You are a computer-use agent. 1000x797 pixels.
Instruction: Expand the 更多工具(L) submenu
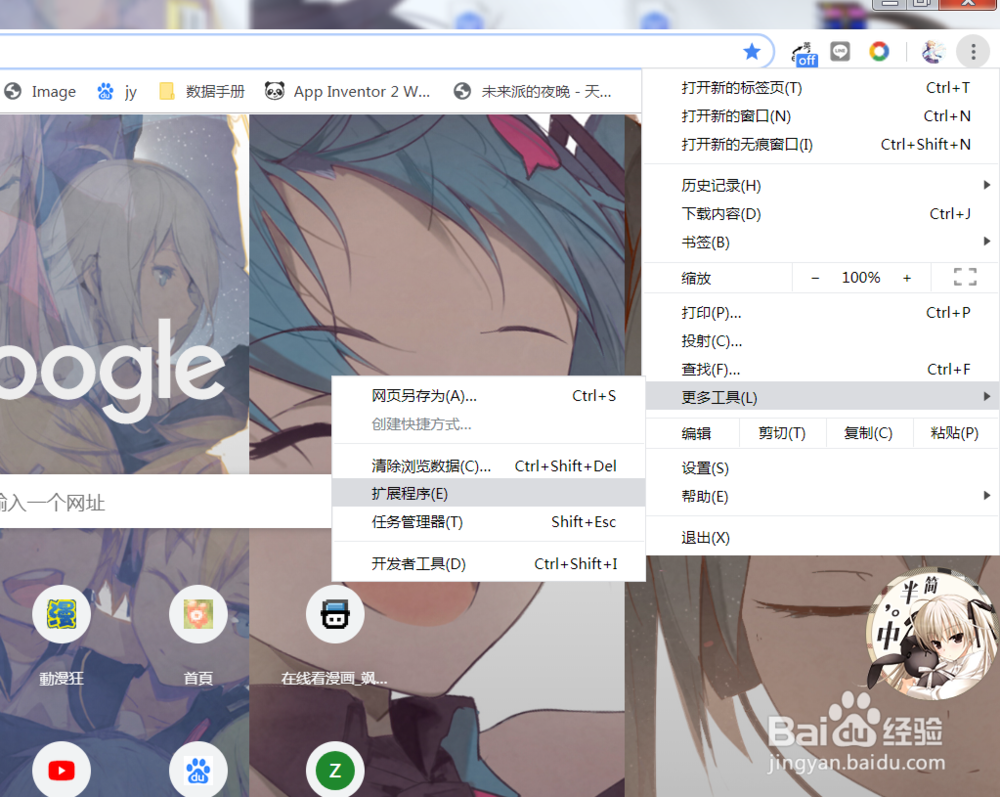821,397
